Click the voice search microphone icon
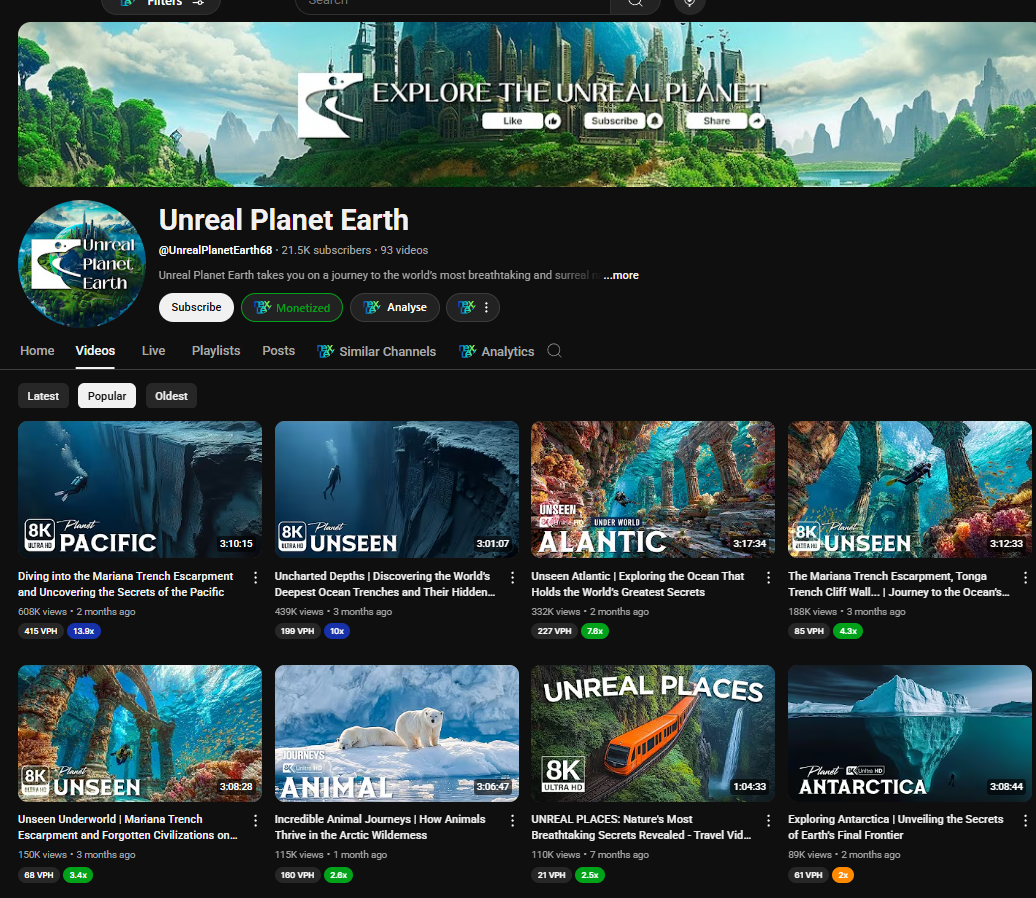Image resolution: width=1036 pixels, height=898 pixels. (689, 3)
